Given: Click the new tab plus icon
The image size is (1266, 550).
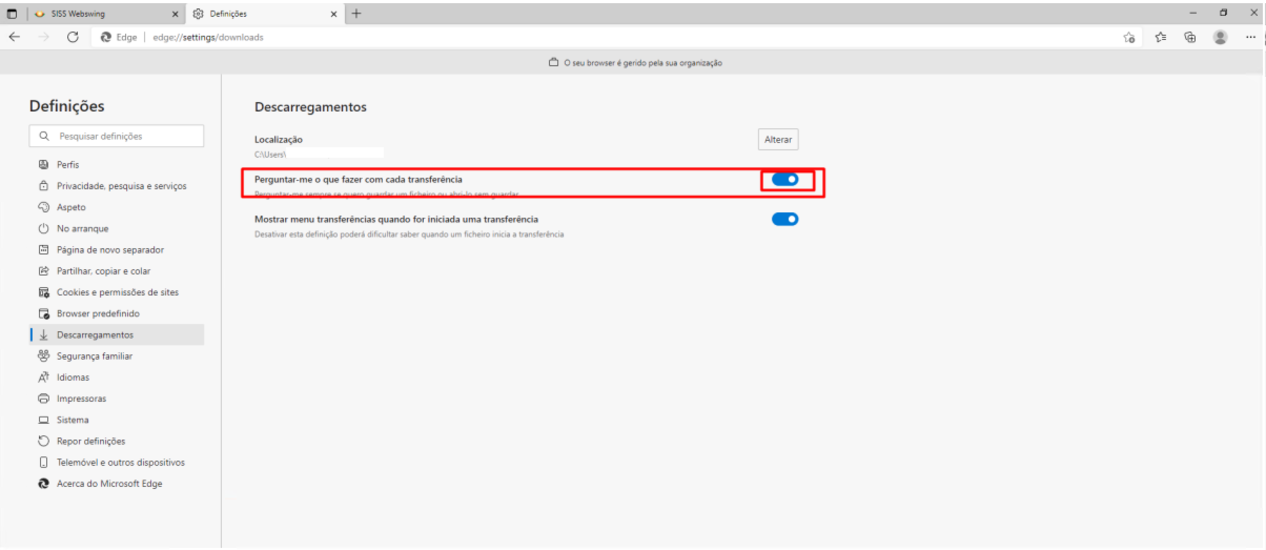Looking at the screenshot, I should pyautogui.click(x=356, y=13).
